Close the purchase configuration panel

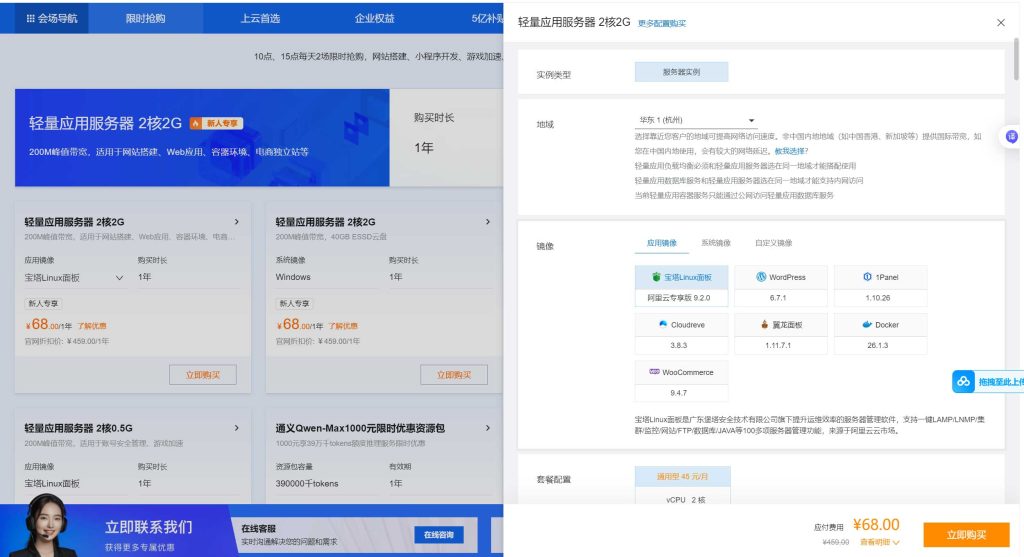[1001, 22]
